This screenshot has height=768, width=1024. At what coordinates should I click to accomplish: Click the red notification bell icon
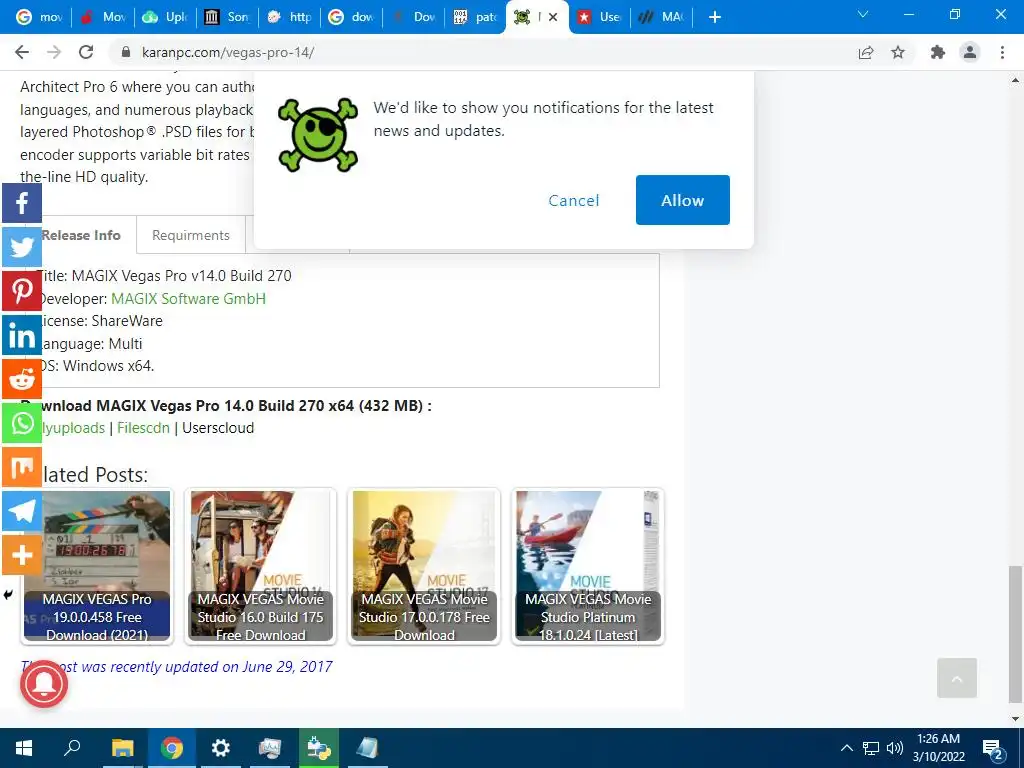coord(44,683)
